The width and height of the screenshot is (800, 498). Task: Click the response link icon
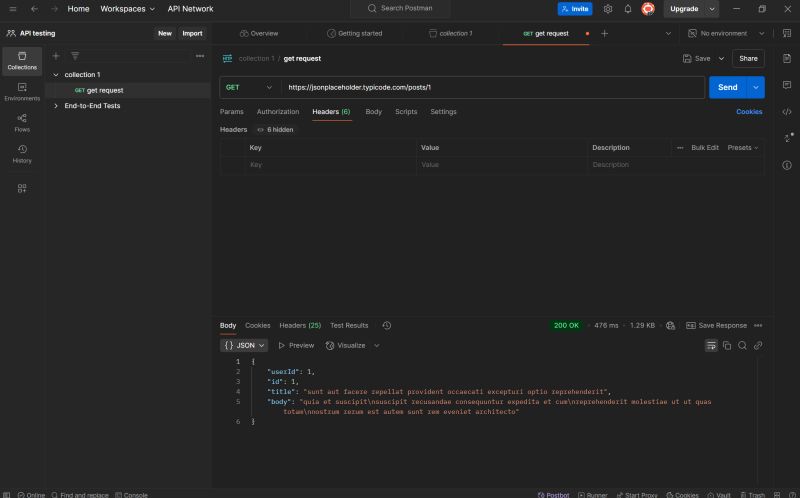[x=758, y=345]
